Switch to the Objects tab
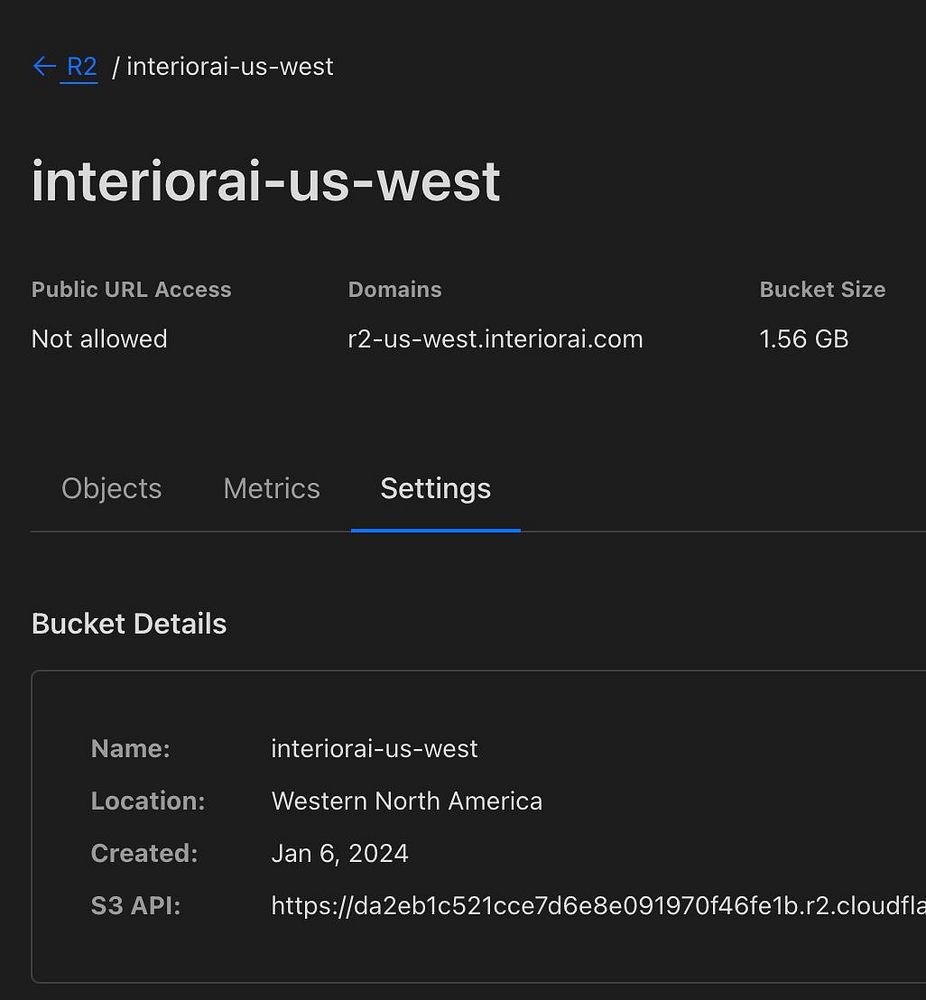This screenshot has width=926, height=1000. point(111,489)
